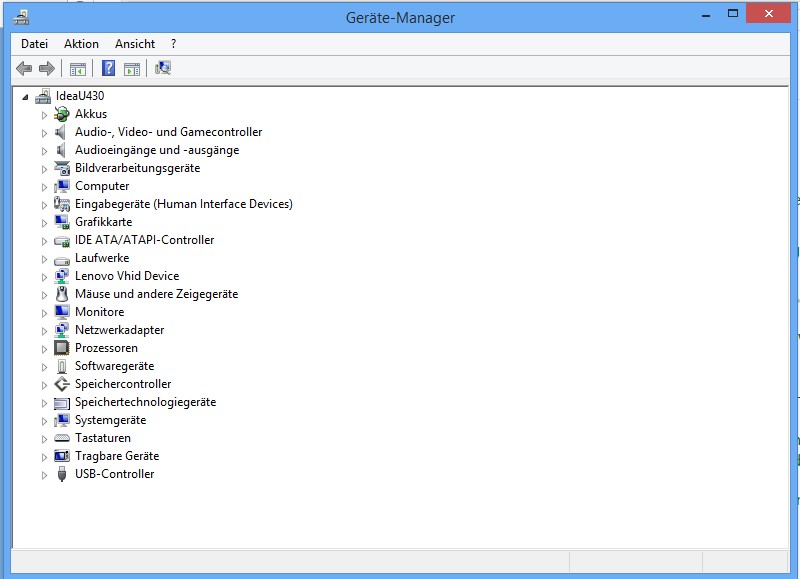Image resolution: width=800 pixels, height=579 pixels.
Task: Expand the Bildverarbeitungsgeräte category
Action: pos(44,169)
